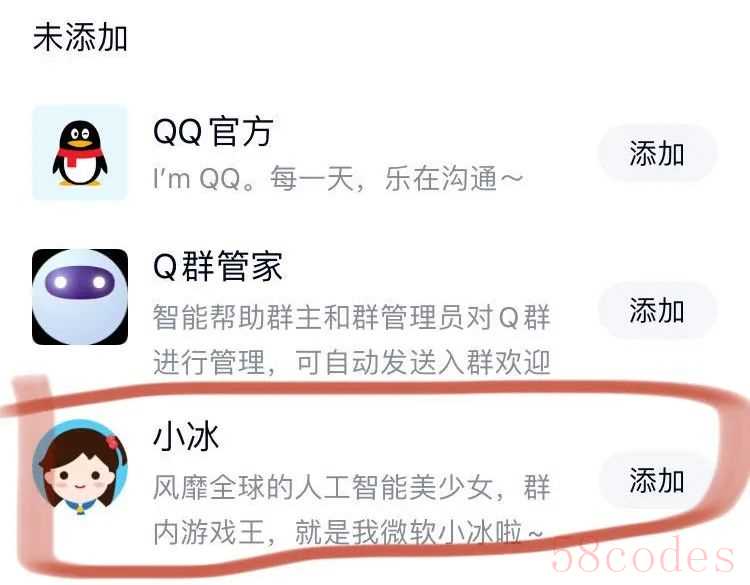This screenshot has width=750, height=585.
Task: Click the red hand-drawn outline around 小冰
Action: coord(375,475)
